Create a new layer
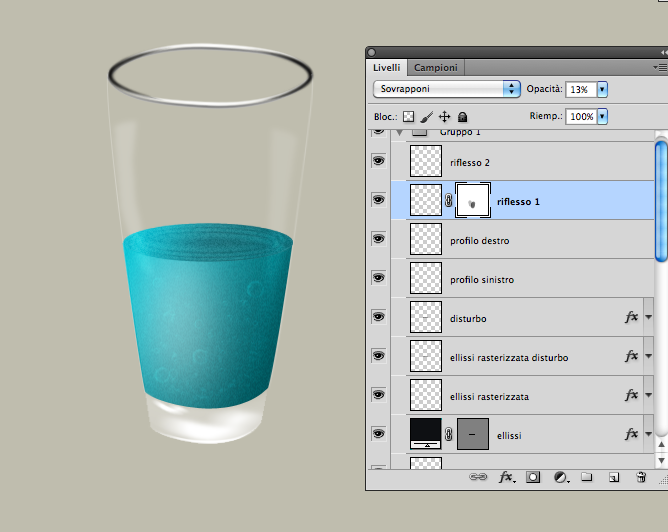This screenshot has width=668, height=532. click(614, 477)
